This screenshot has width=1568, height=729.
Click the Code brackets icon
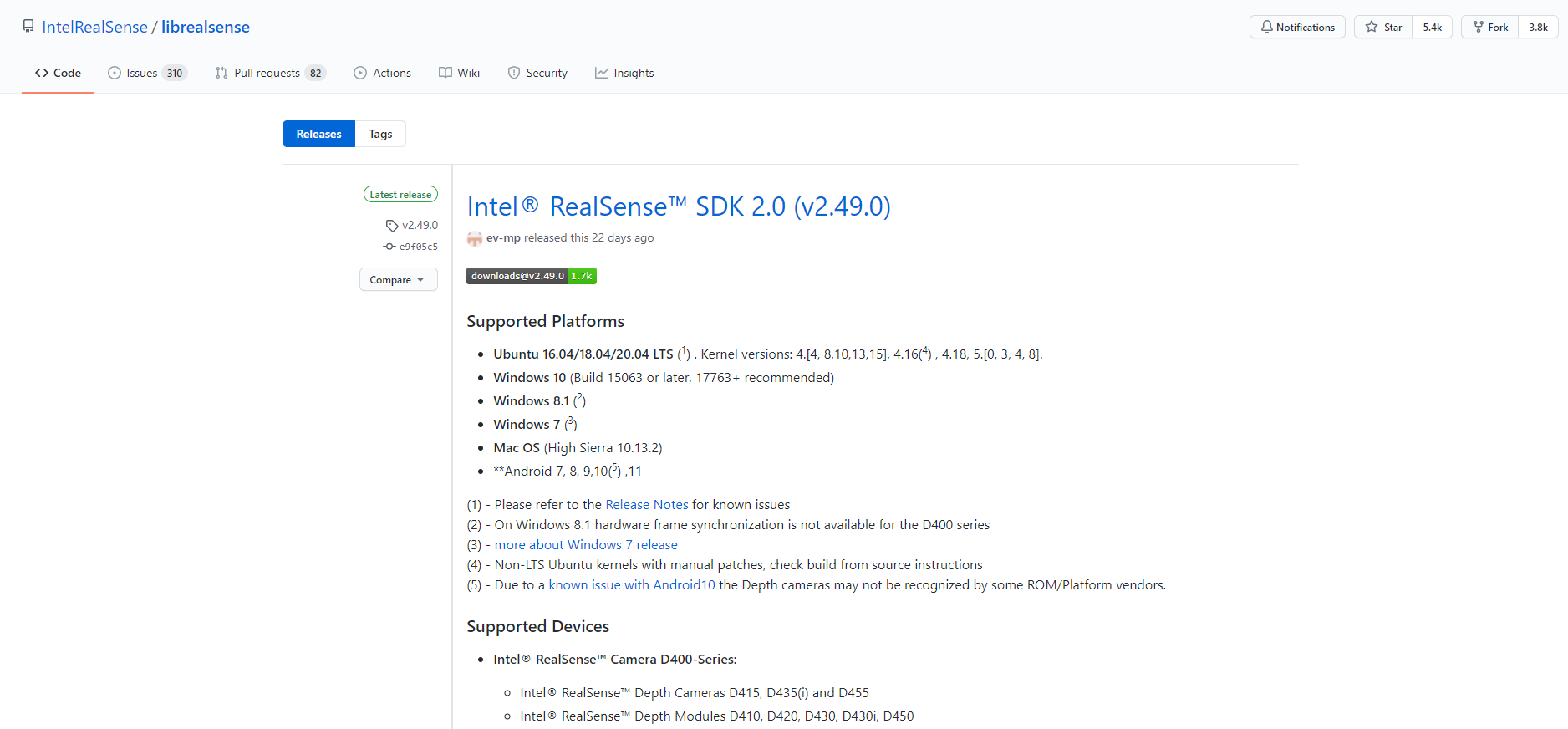point(42,73)
